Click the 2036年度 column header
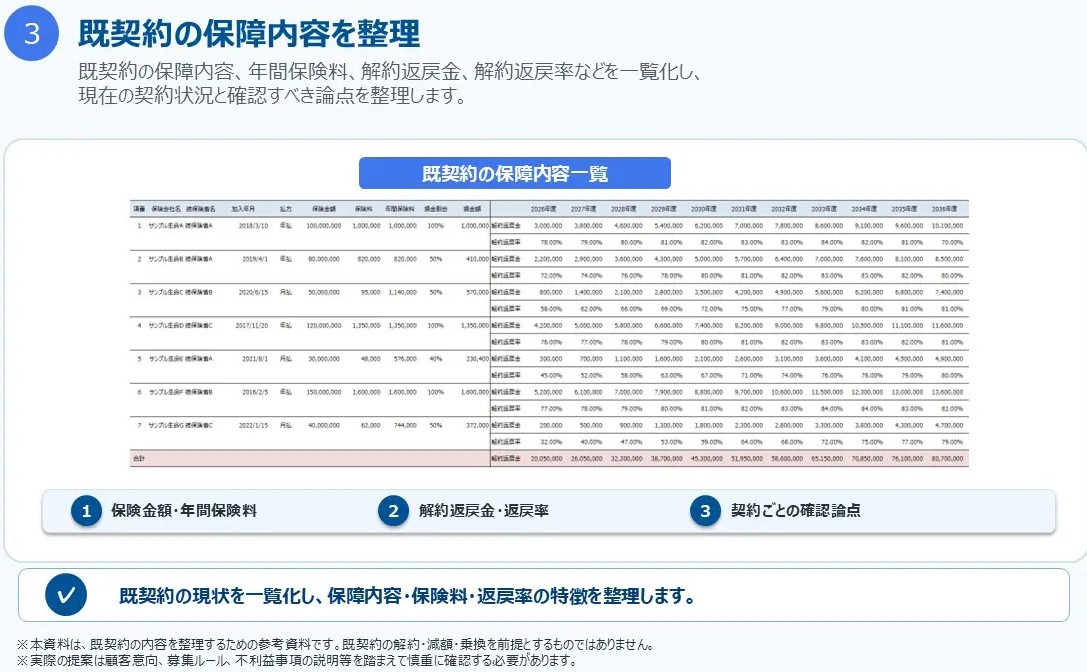This screenshot has width=1087, height=672. [x=944, y=209]
